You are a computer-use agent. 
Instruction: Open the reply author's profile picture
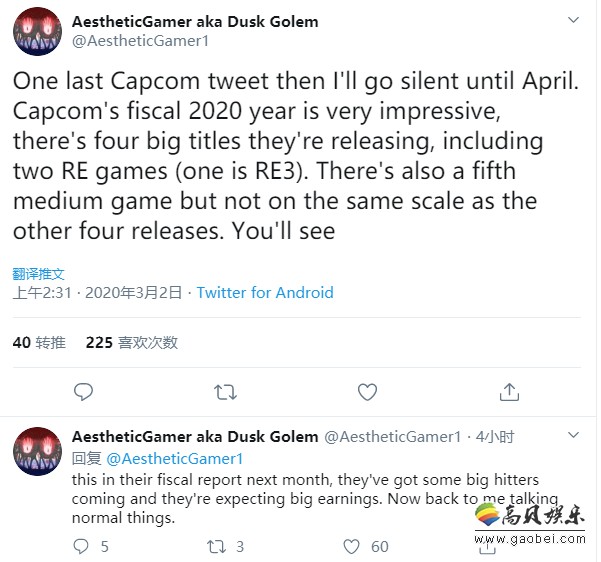[38, 450]
